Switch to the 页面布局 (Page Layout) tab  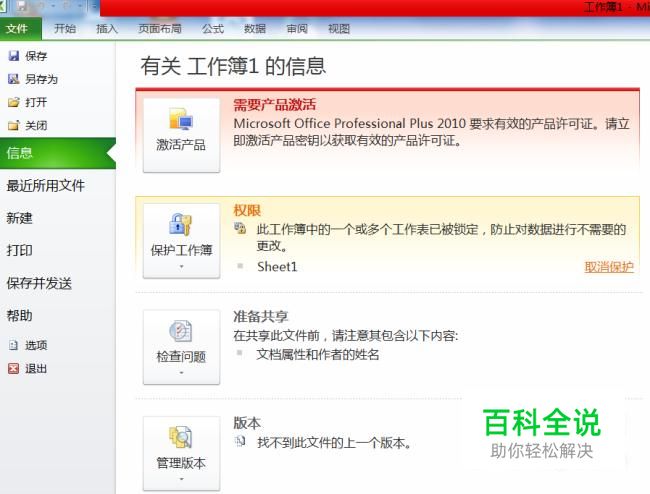coord(160,29)
